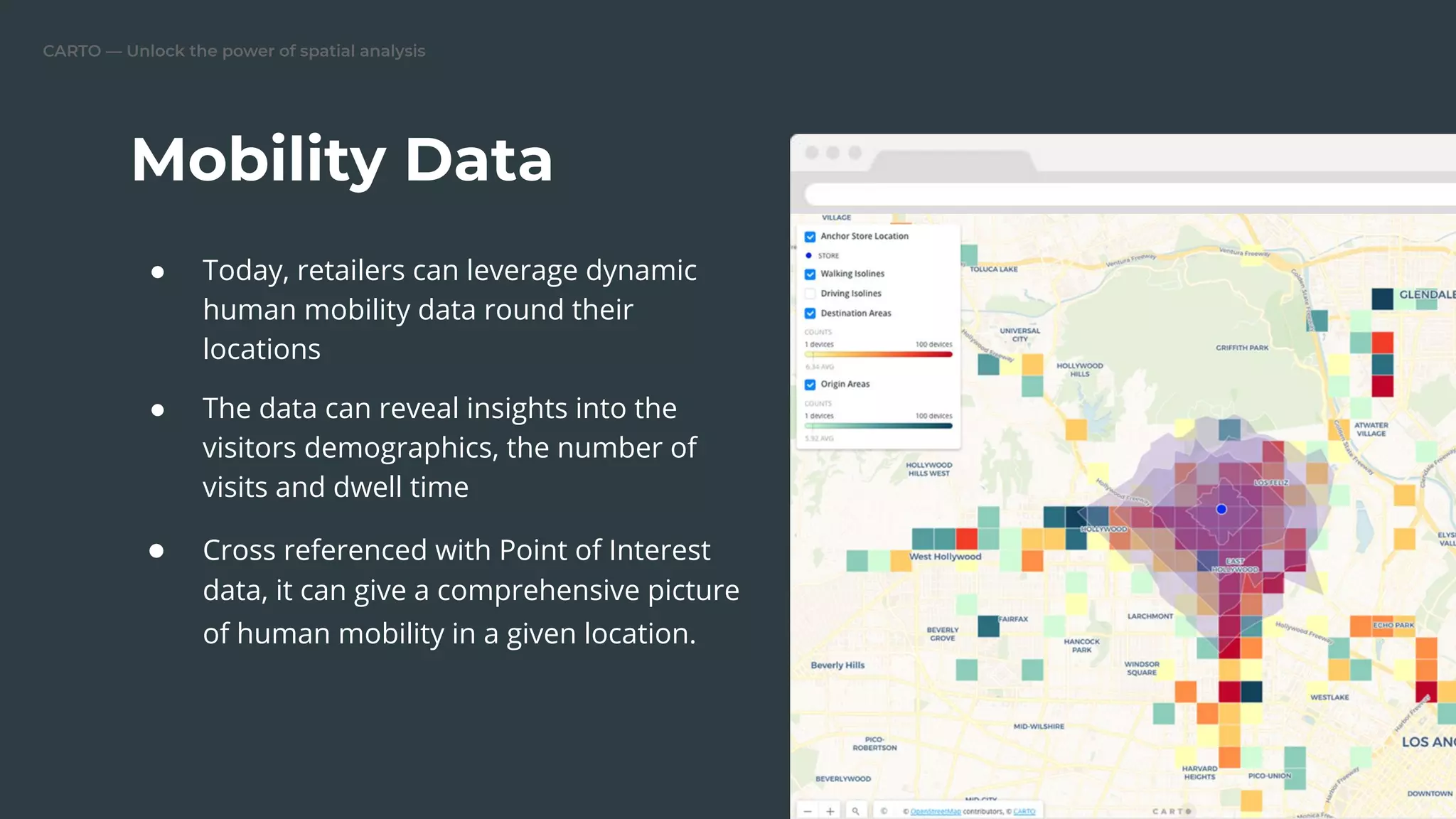Uncheck the Destination Areas layer
1456x819 pixels.
pos(810,314)
